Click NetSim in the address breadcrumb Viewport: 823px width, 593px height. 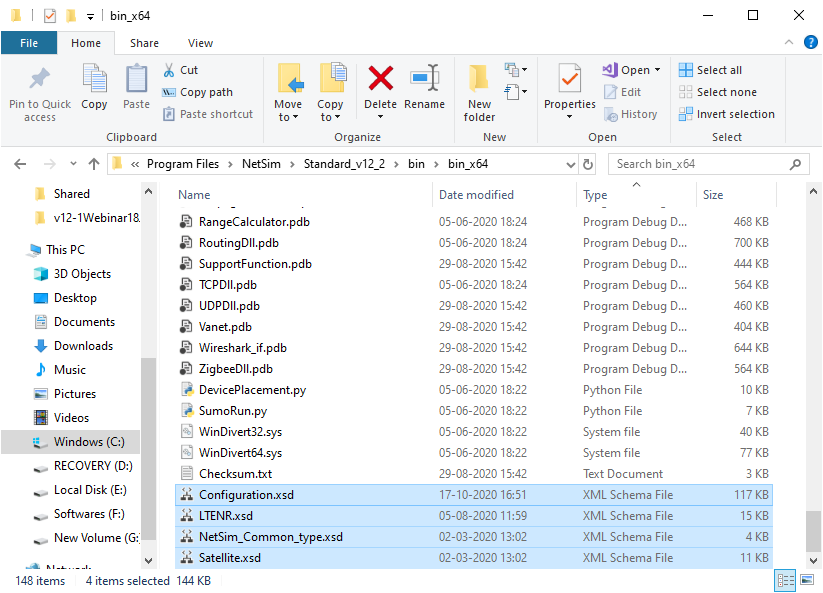tap(261, 164)
